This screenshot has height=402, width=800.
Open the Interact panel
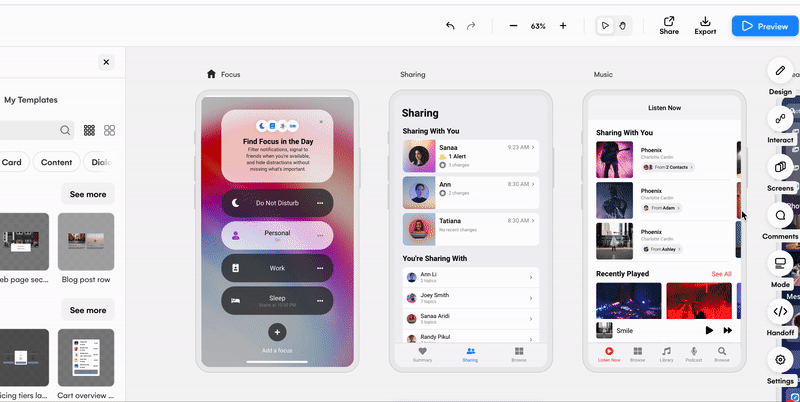780,119
